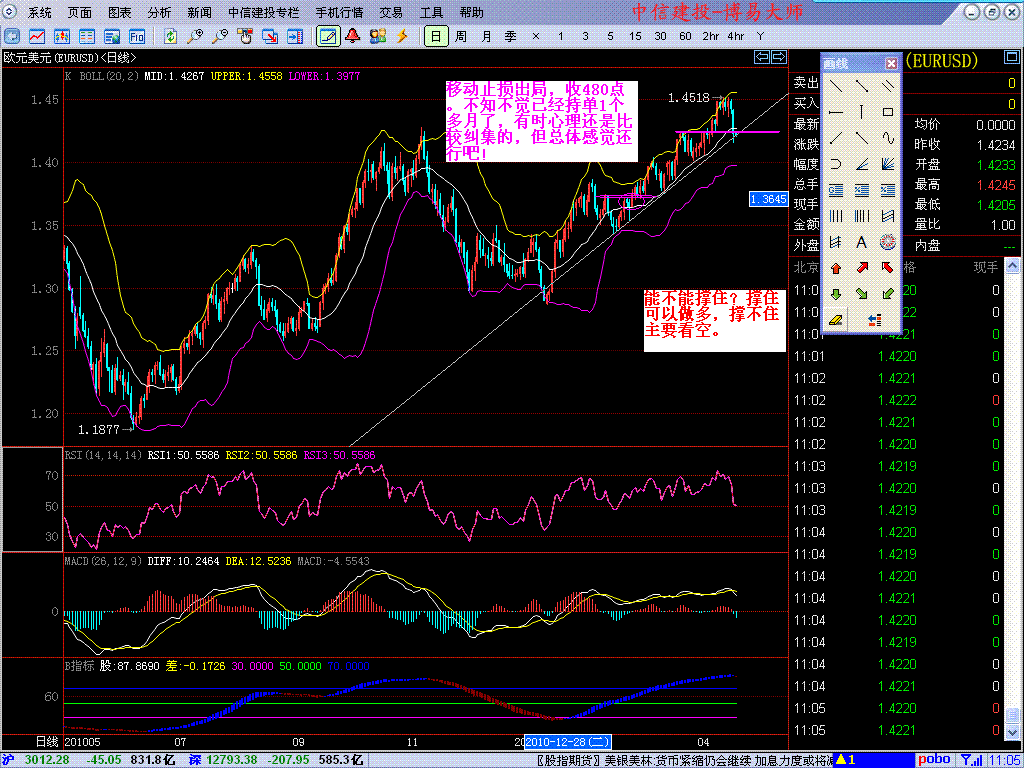Open the 分析 menu
This screenshot has width=1024, height=768.
tap(159, 12)
